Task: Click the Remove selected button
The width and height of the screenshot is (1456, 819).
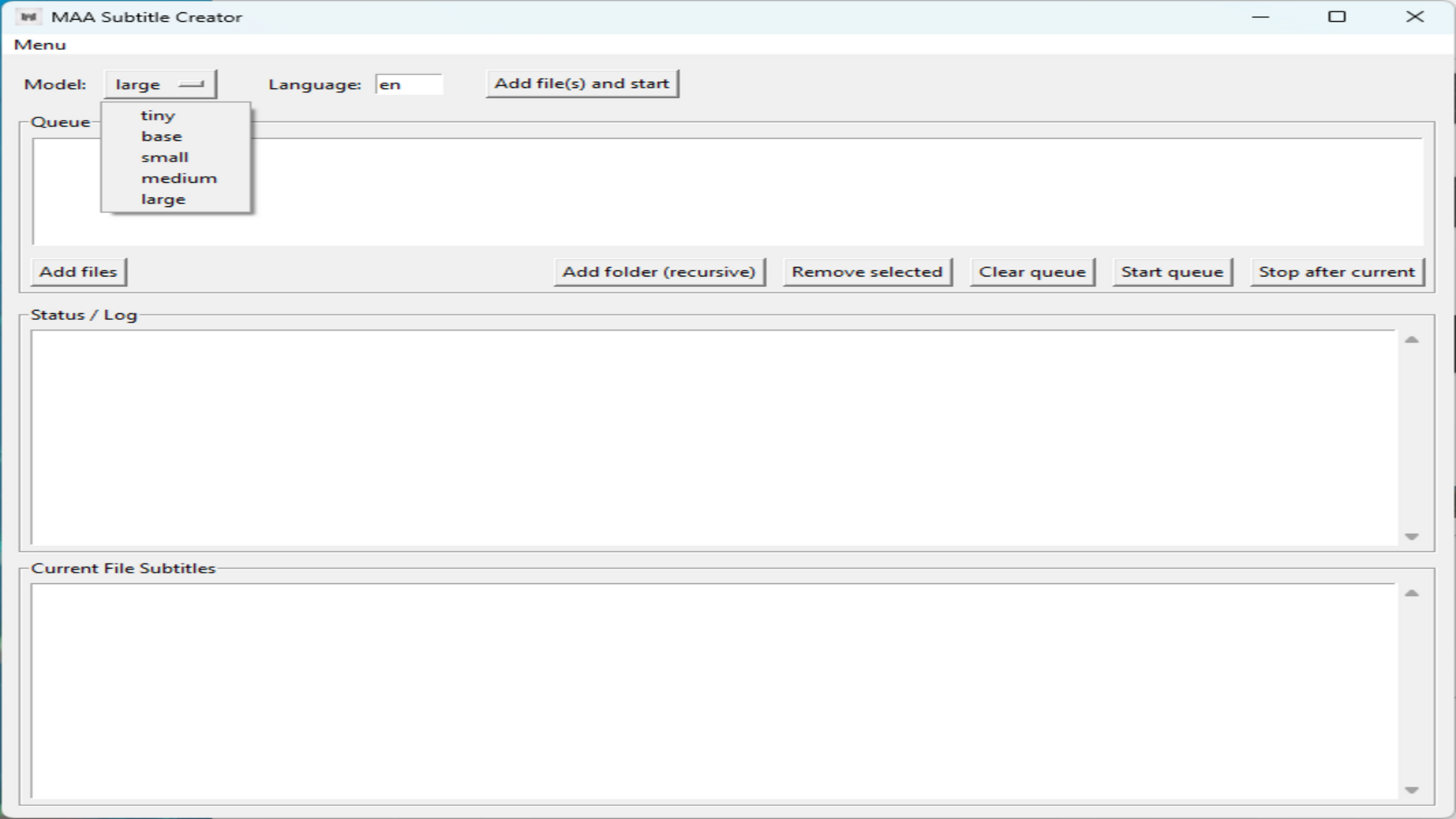Action: click(x=867, y=271)
